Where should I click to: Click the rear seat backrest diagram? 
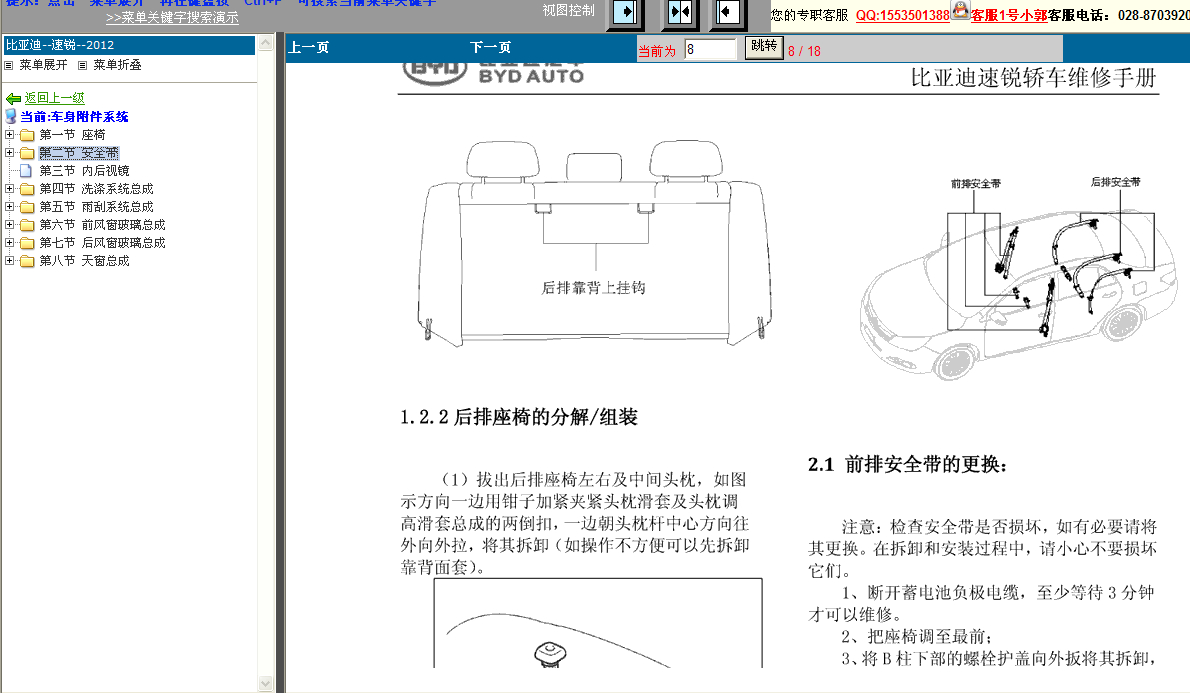click(x=594, y=243)
